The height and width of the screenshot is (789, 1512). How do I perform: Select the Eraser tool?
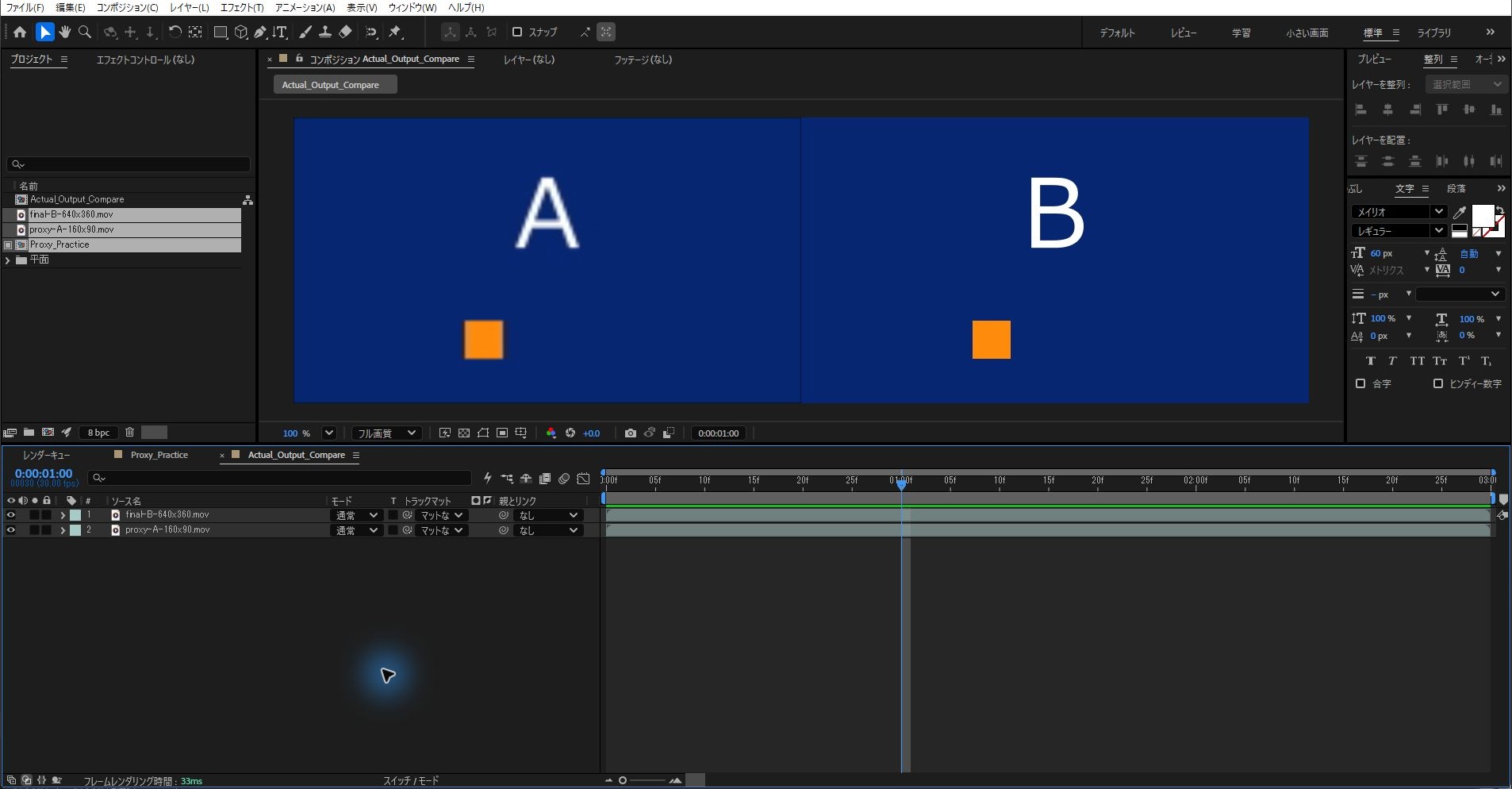[345, 32]
